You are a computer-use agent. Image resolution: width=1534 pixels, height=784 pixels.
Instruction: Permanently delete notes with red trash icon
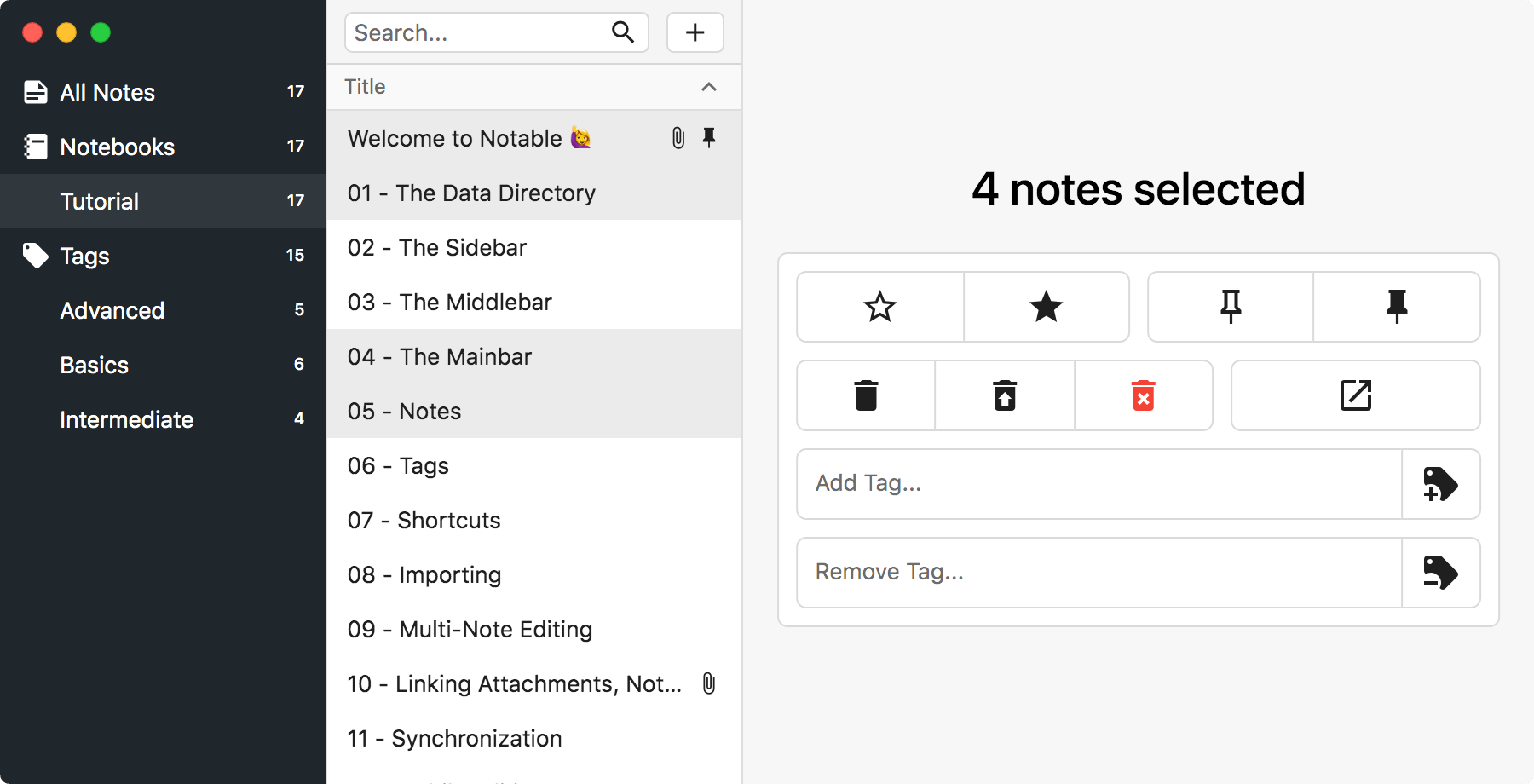tap(1144, 395)
